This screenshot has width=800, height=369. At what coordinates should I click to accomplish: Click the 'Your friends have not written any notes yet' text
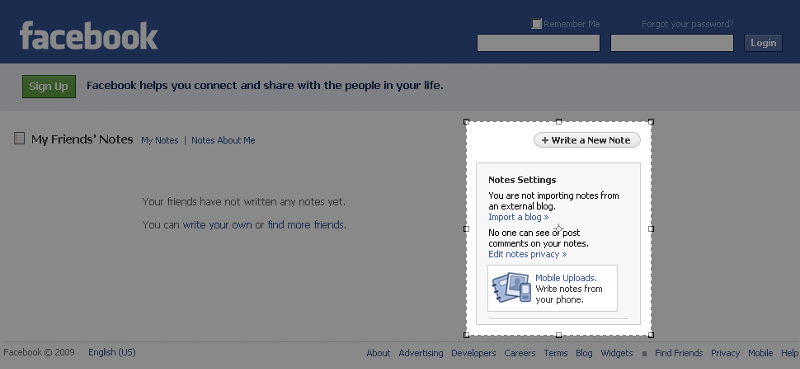[244, 202]
